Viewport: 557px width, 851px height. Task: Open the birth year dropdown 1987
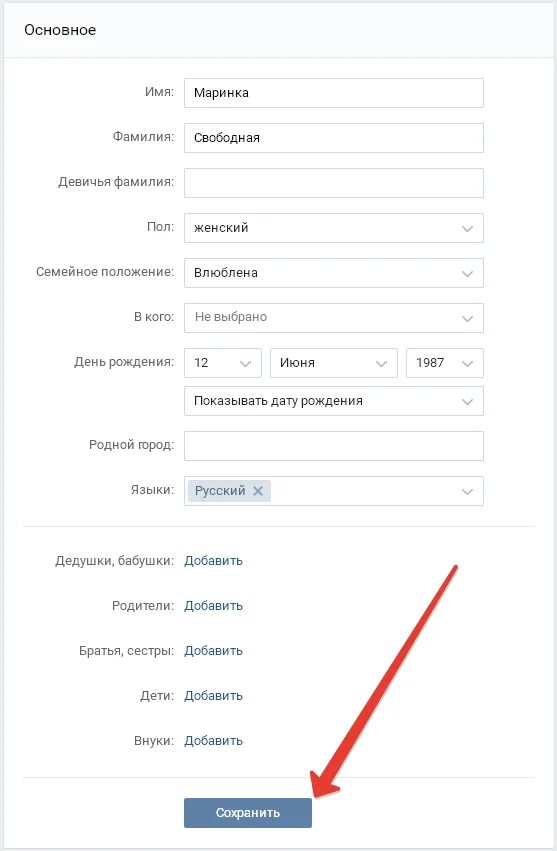click(445, 363)
